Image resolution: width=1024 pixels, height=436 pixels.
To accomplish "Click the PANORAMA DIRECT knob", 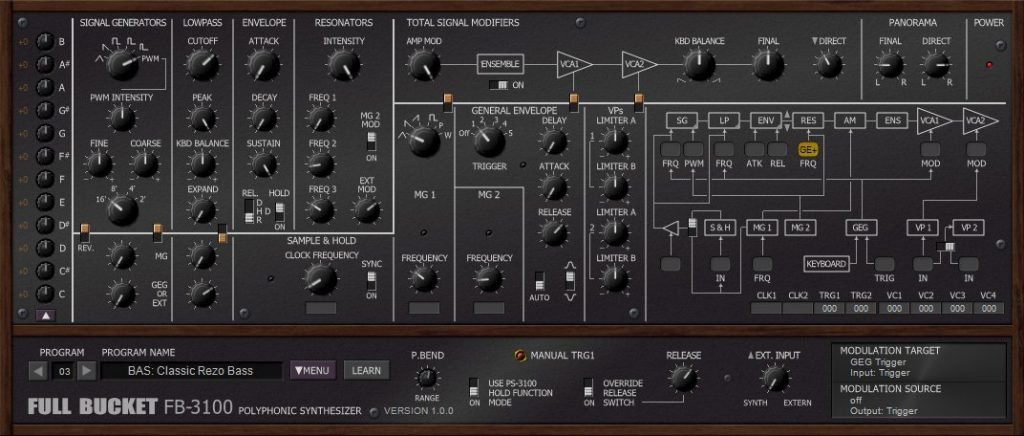I will 936,65.
